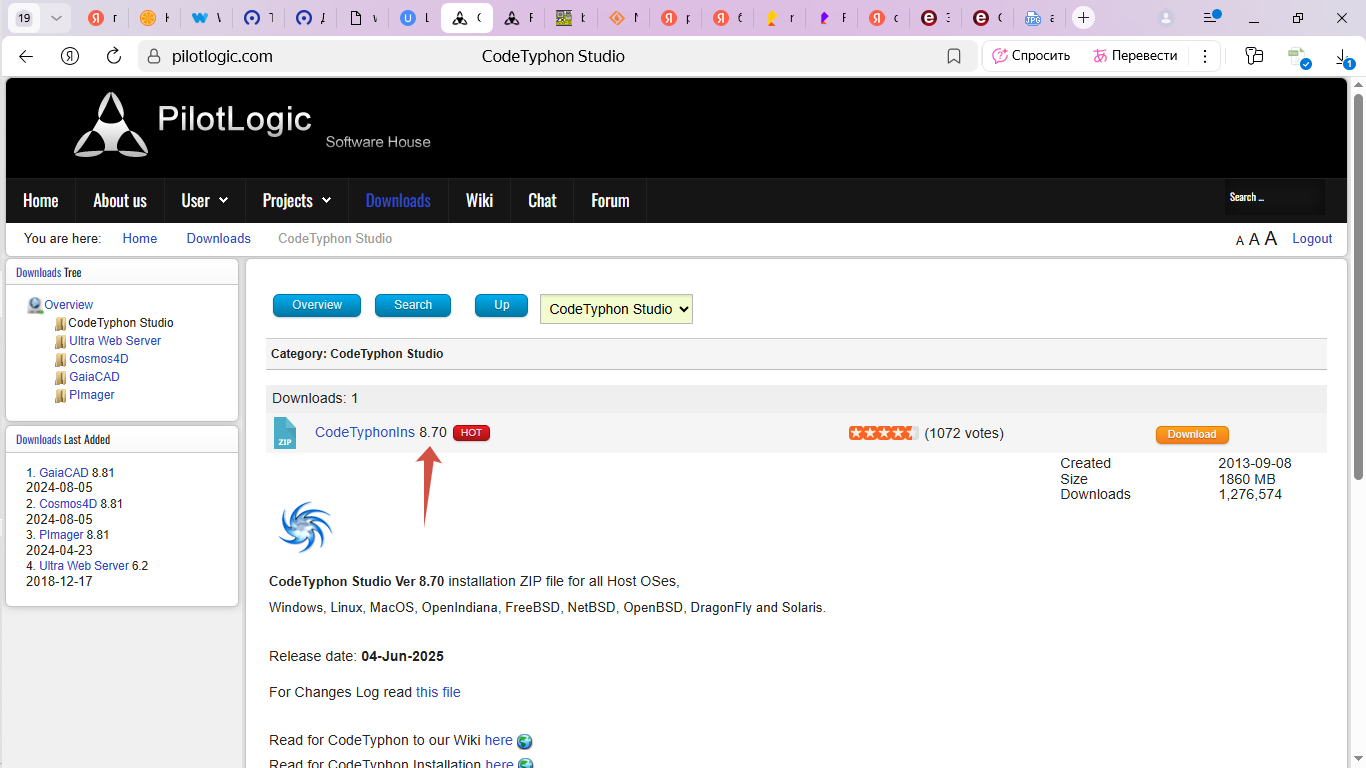Open GaiaCAD 8.81 in Last Added list

coord(63,473)
